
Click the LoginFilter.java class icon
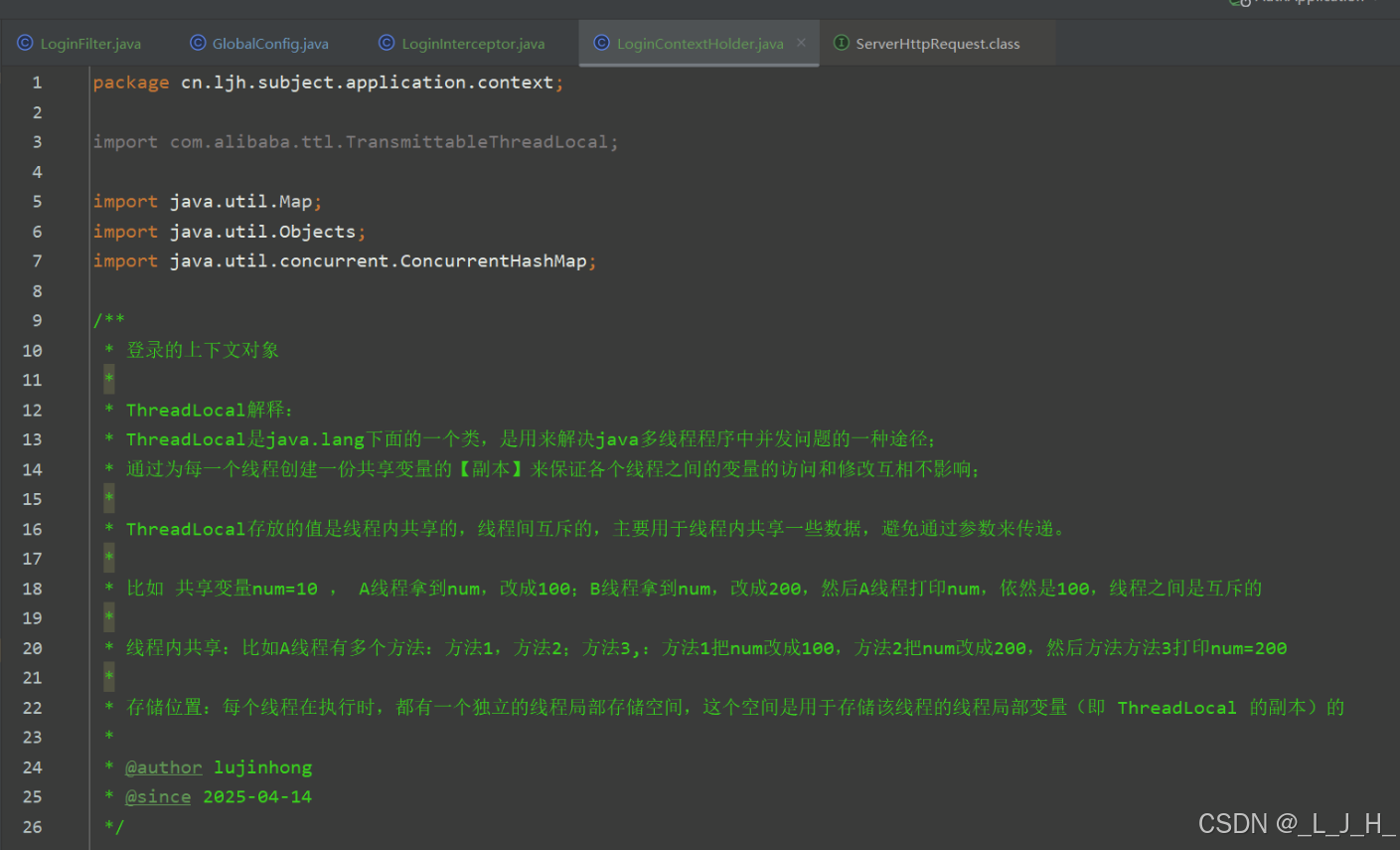(x=25, y=44)
